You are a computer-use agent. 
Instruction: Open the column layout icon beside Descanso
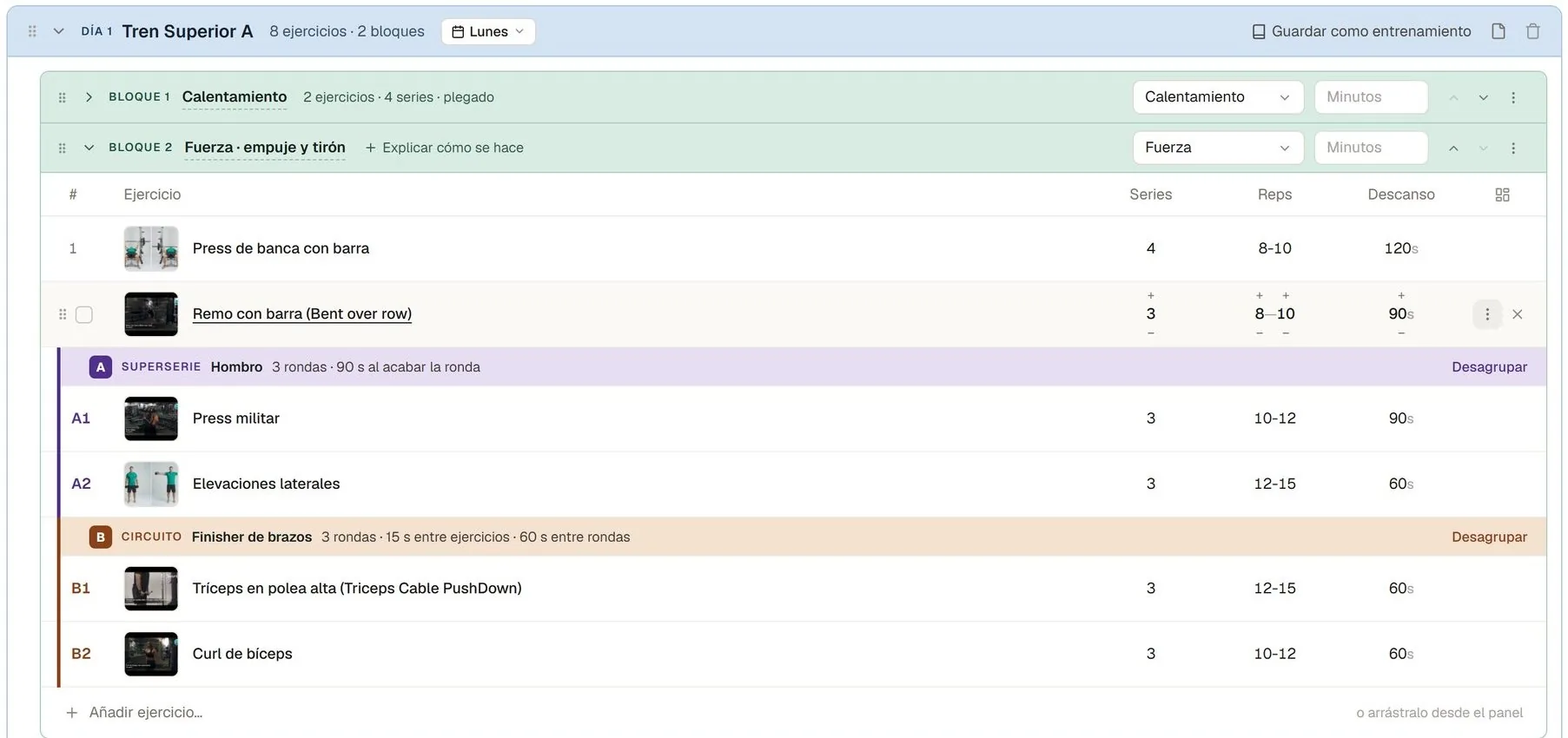pyautogui.click(x=1503, y=194)
